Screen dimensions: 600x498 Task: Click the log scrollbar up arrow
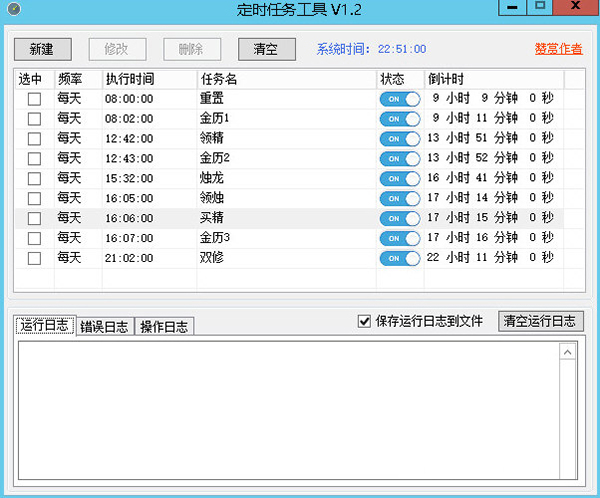[x=567, y=351]
